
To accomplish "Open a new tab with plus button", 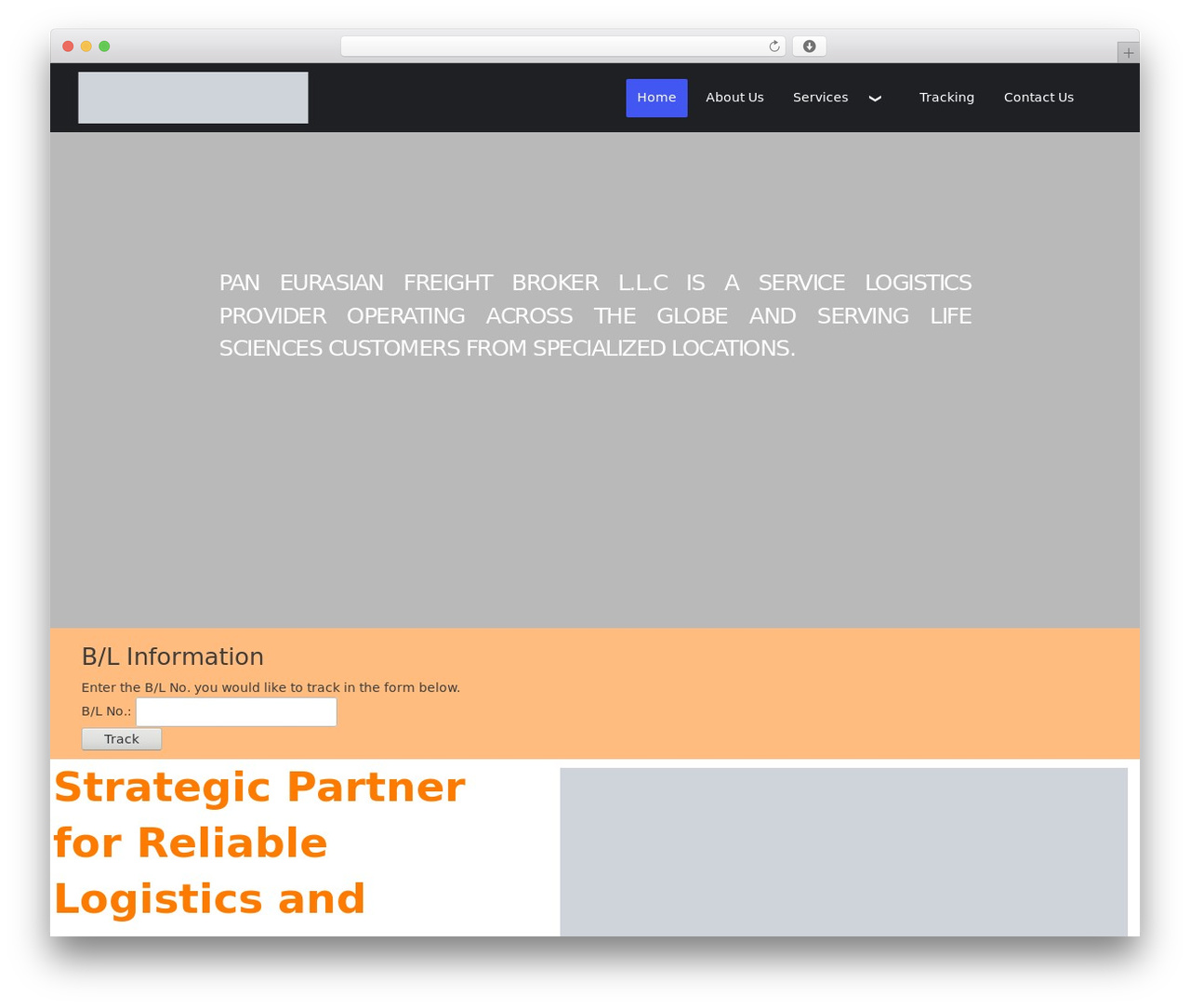I will coord(1128,53).
